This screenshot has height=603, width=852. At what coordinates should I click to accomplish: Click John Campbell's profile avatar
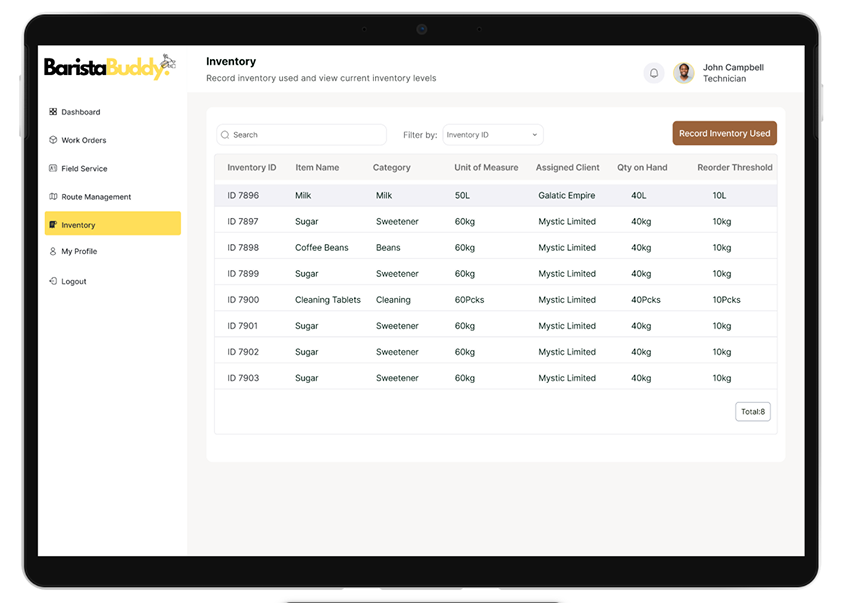click(684, 73)
